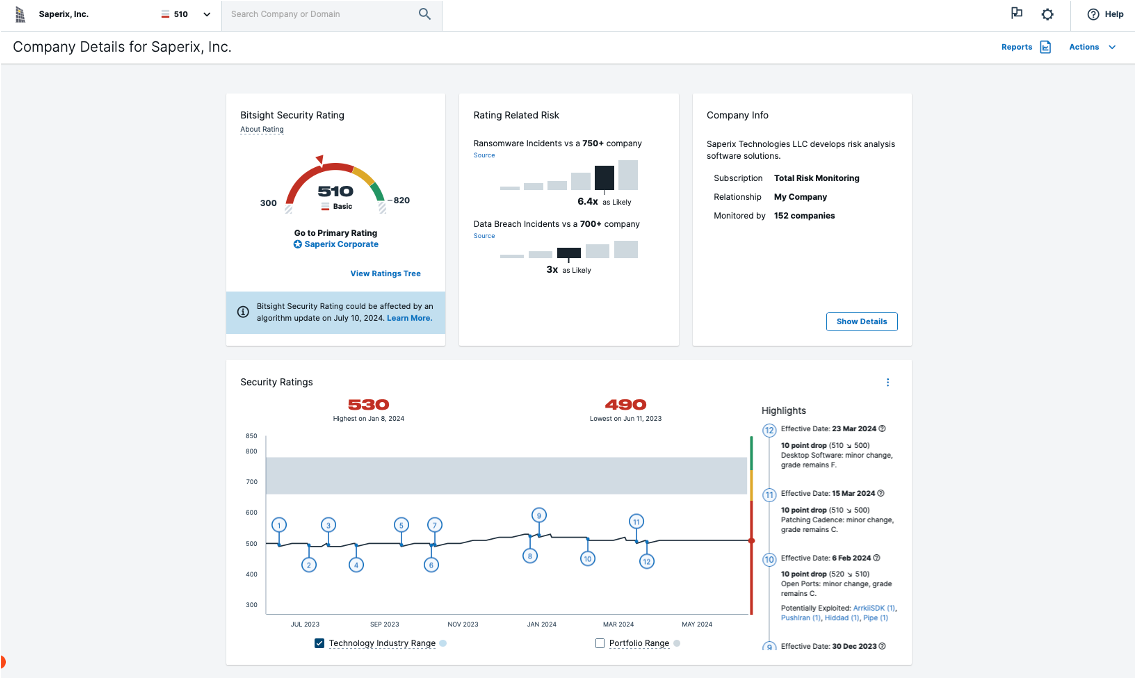Select highlight number 11 circle in Highlights list
Screen dimensions: 1136x678
click(x=769, y=495)
